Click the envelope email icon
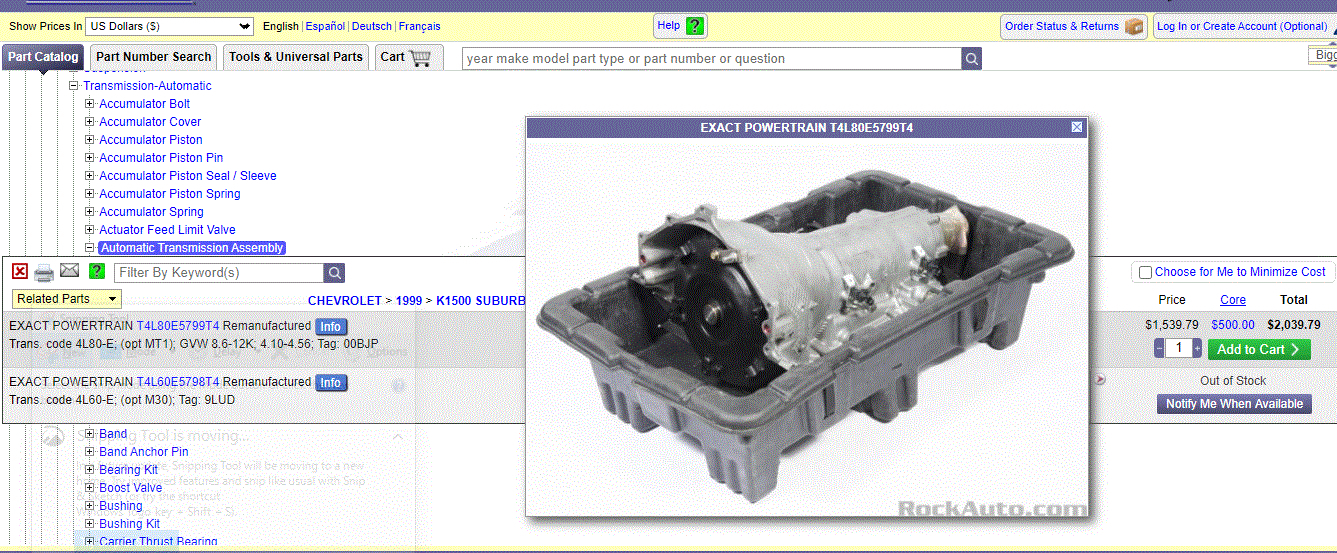Viewport: 1337px width, 553px height. 69,271
